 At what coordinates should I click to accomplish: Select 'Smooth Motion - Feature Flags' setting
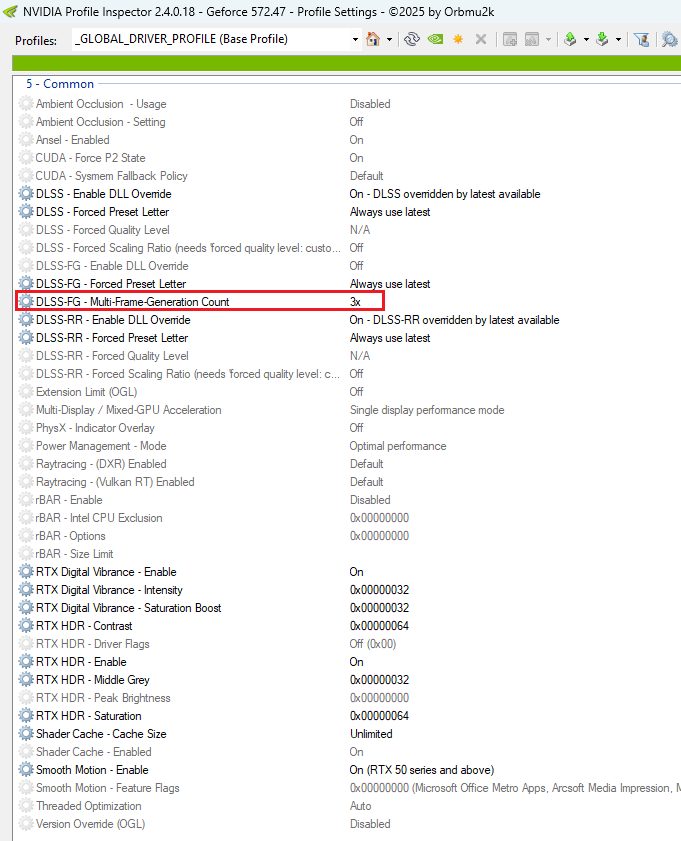tap(107, 788)
